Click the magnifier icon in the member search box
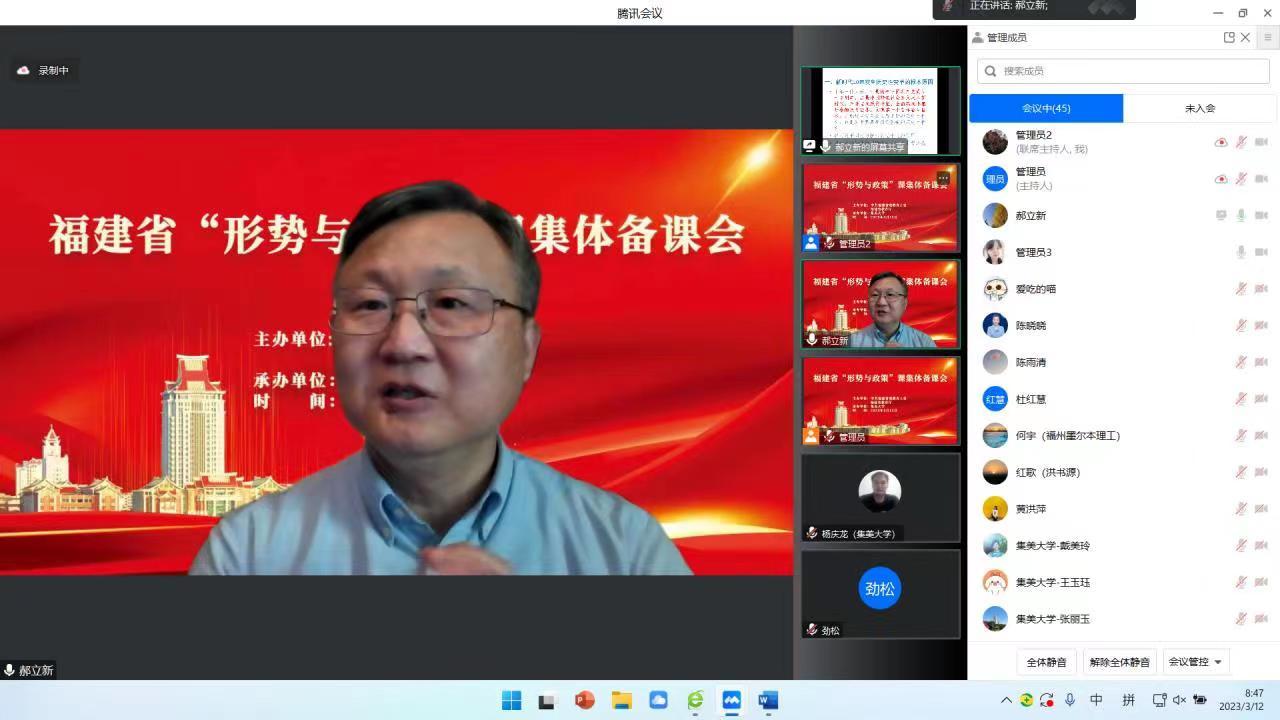This screenshot has height=720, width=1280. (x=992, y=72)
